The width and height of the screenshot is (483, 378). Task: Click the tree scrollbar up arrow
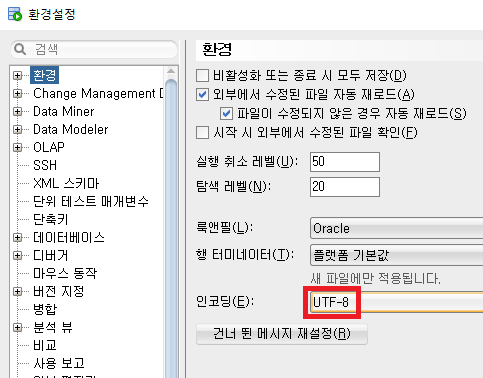point(171,71)
